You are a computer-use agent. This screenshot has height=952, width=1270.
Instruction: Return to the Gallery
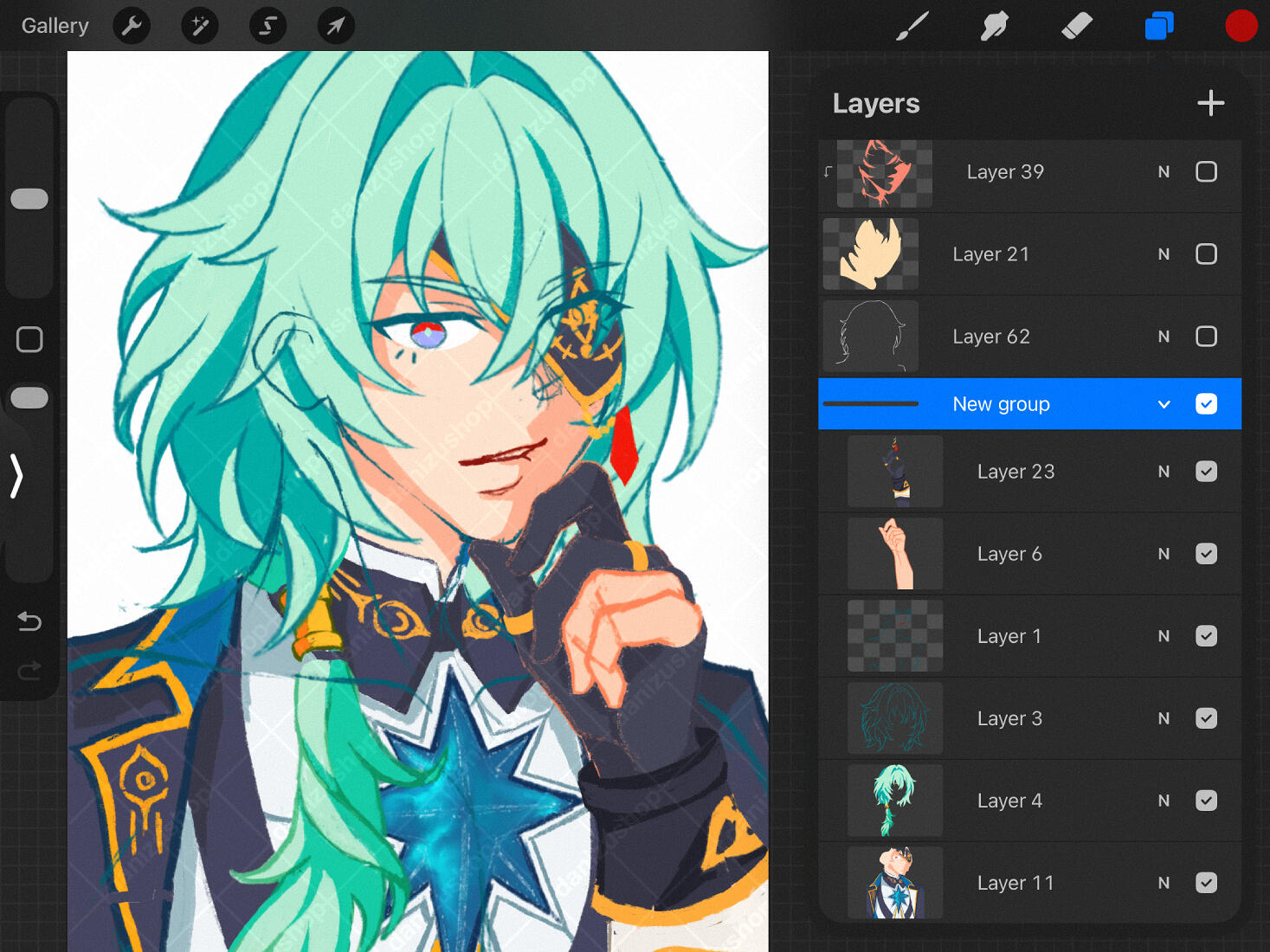[x=55, y=26]
